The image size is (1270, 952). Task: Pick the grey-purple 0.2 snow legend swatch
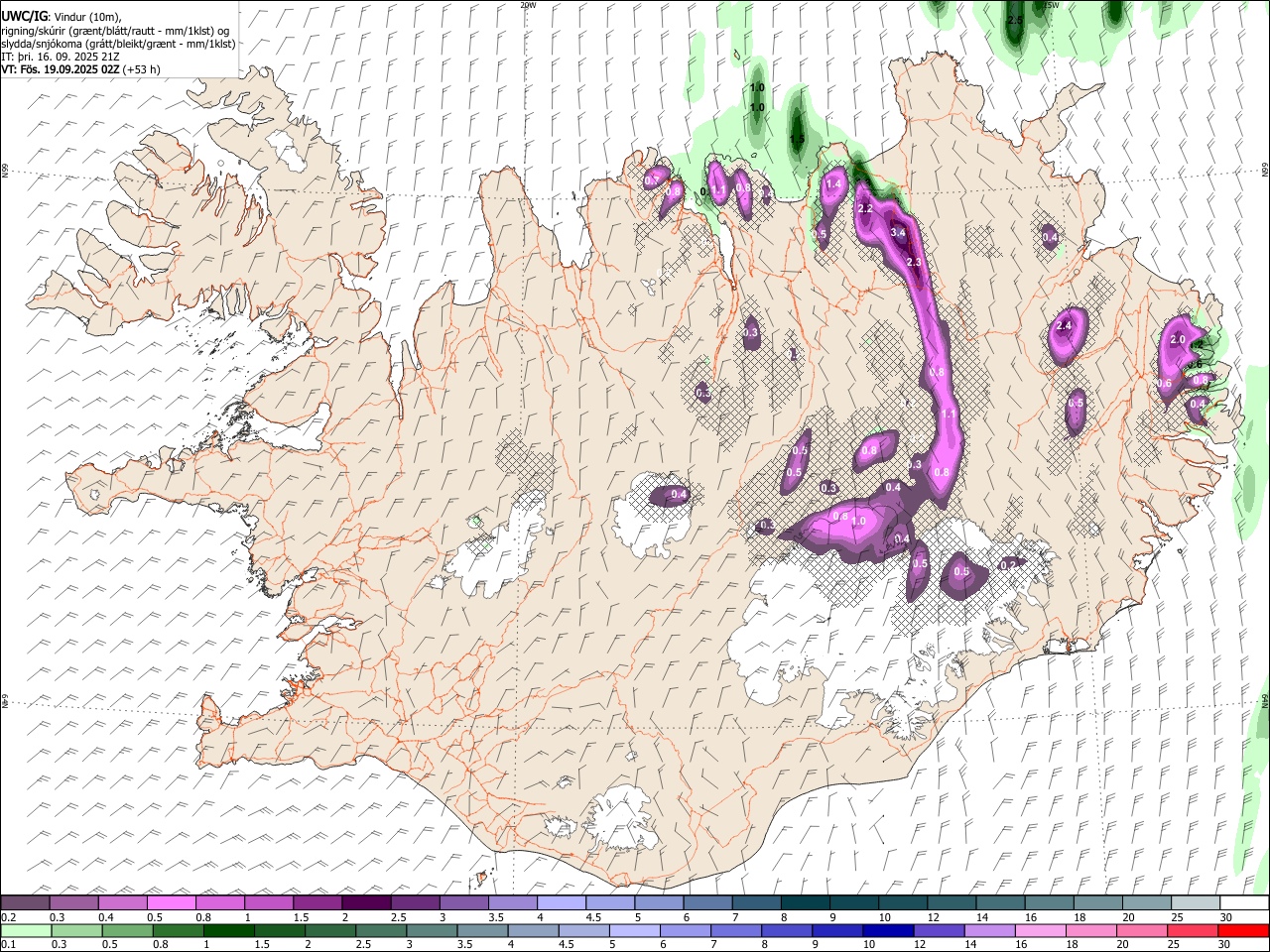pos(25,903)
